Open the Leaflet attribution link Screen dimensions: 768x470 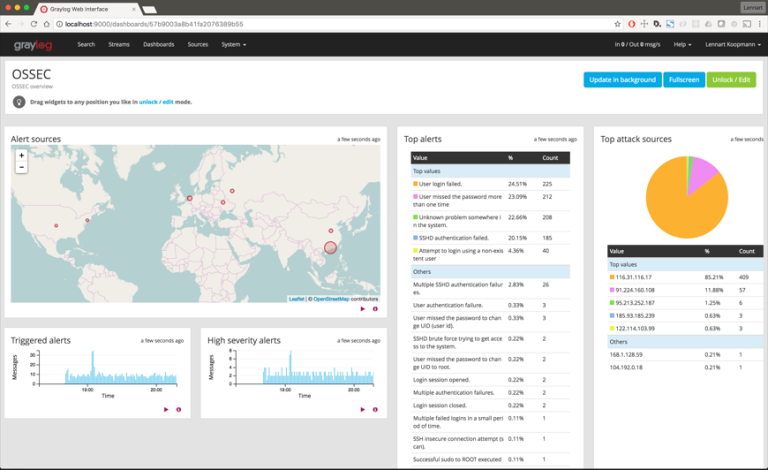pyautogui.click(x=296, y=299)
